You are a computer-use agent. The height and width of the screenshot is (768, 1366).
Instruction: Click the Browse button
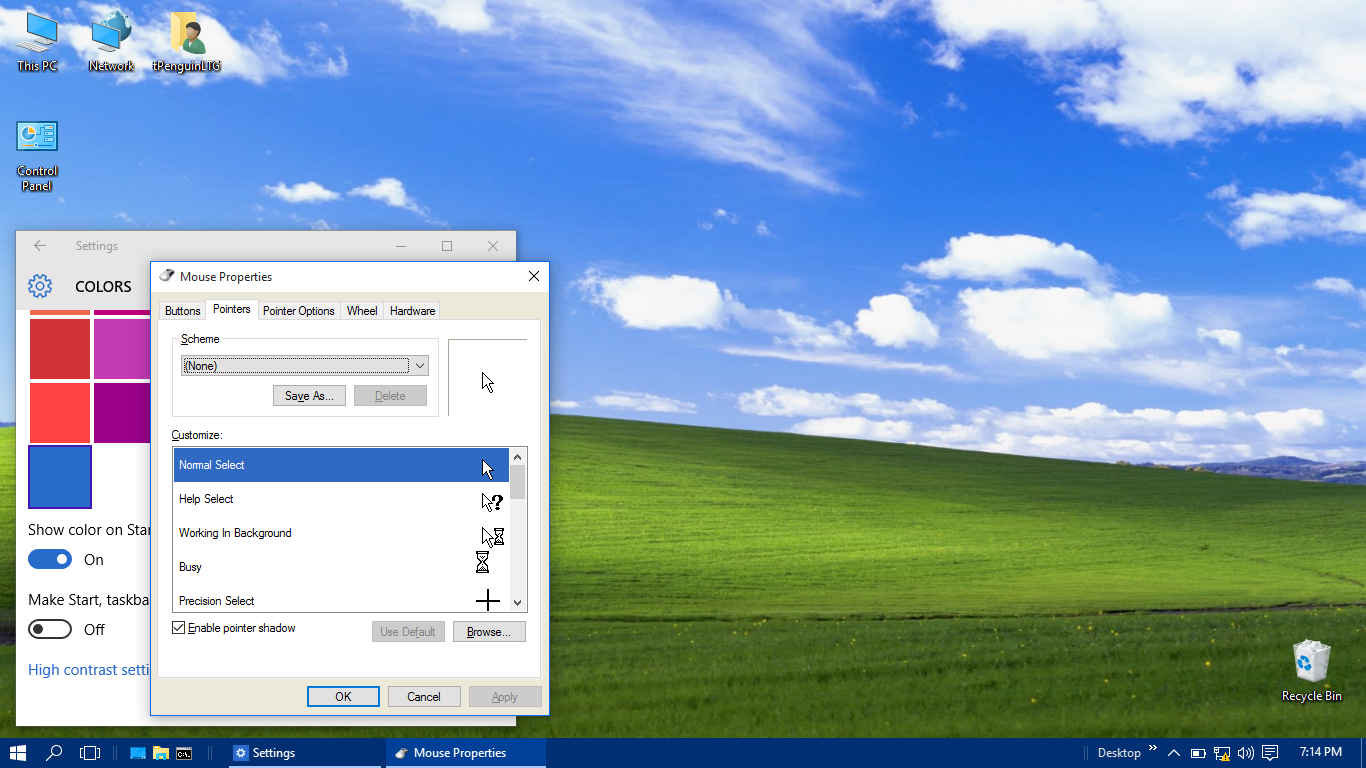pyautogui.click(x=489, y=632)
